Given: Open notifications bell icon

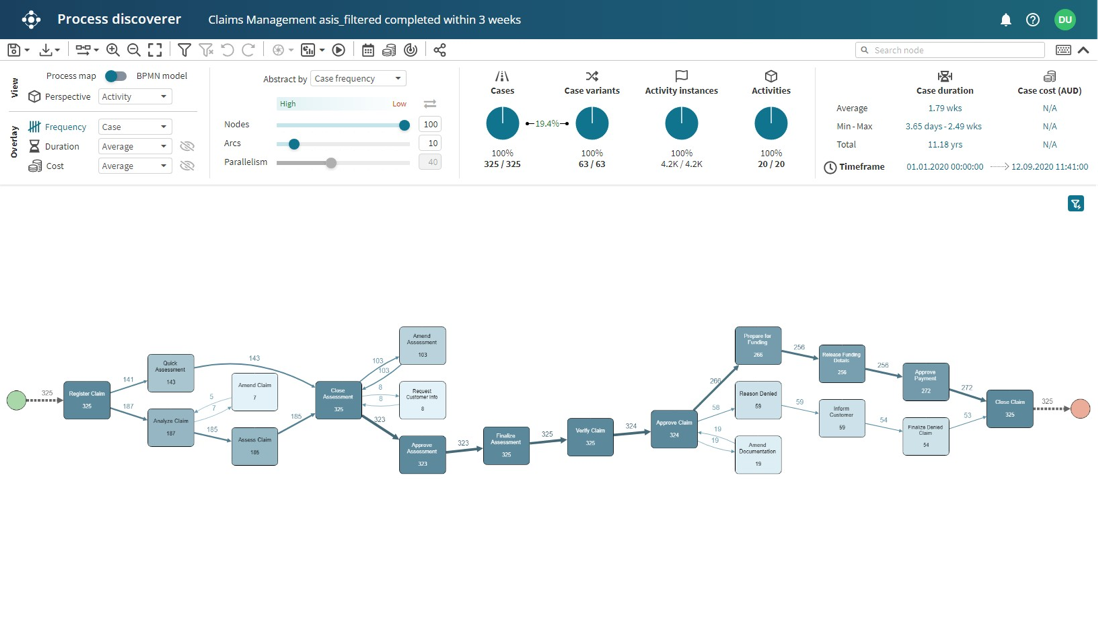Looking at the screenshot, I should 1006,20.
